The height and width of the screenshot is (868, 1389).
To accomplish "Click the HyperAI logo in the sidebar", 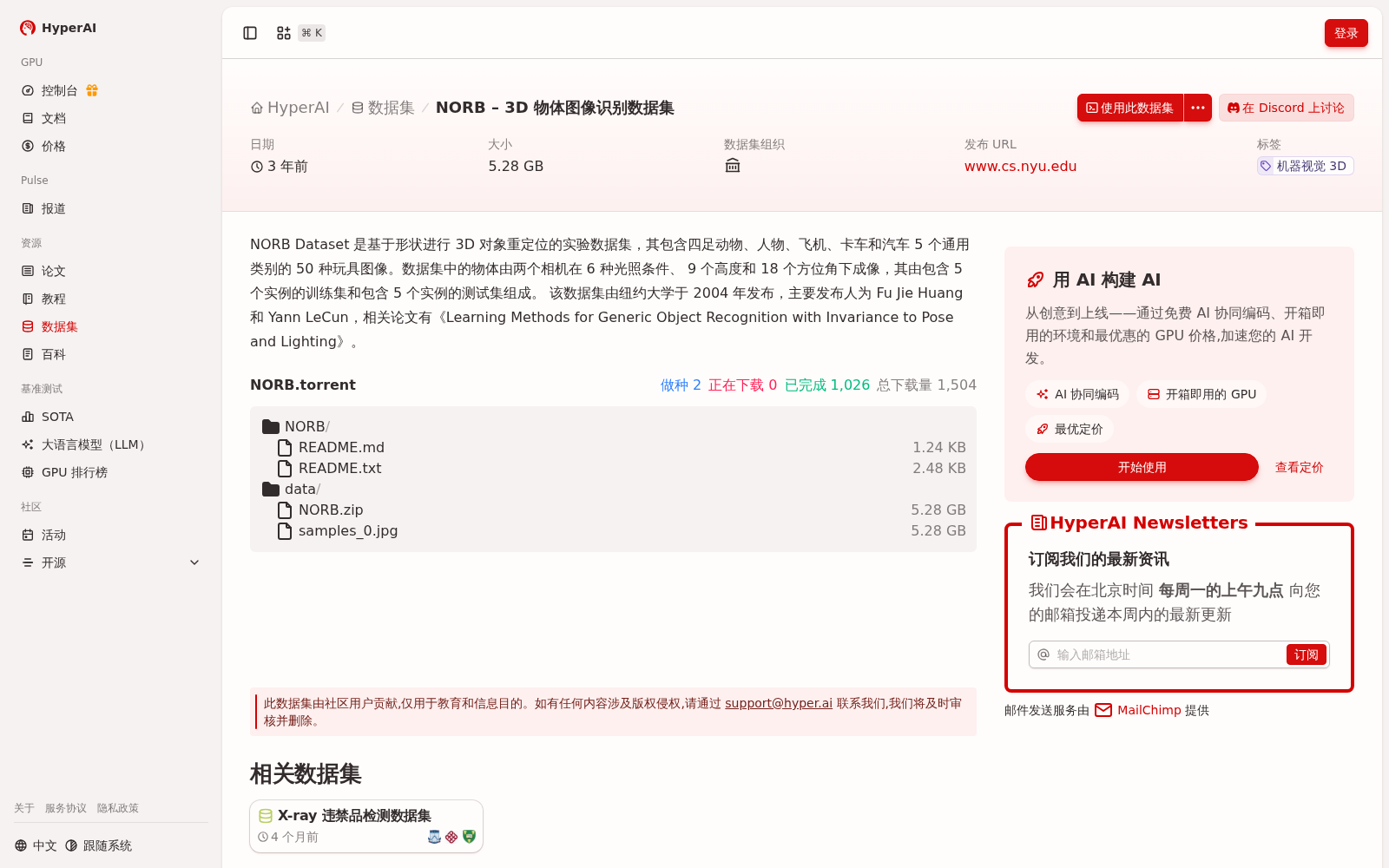I will (57, 28).
